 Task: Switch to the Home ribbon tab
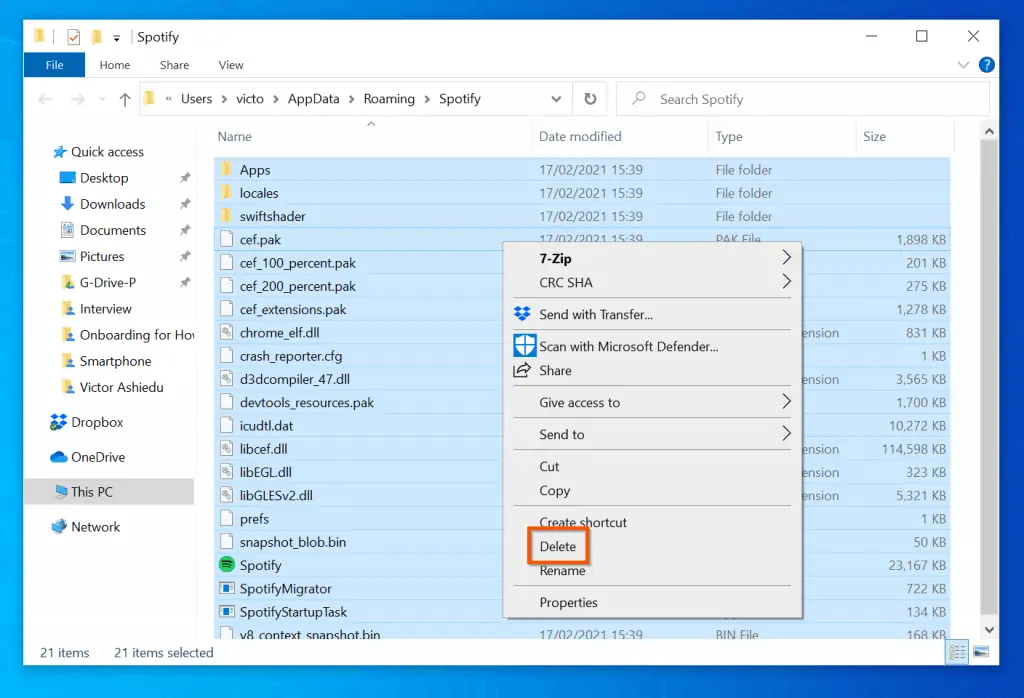coord(115,65)
